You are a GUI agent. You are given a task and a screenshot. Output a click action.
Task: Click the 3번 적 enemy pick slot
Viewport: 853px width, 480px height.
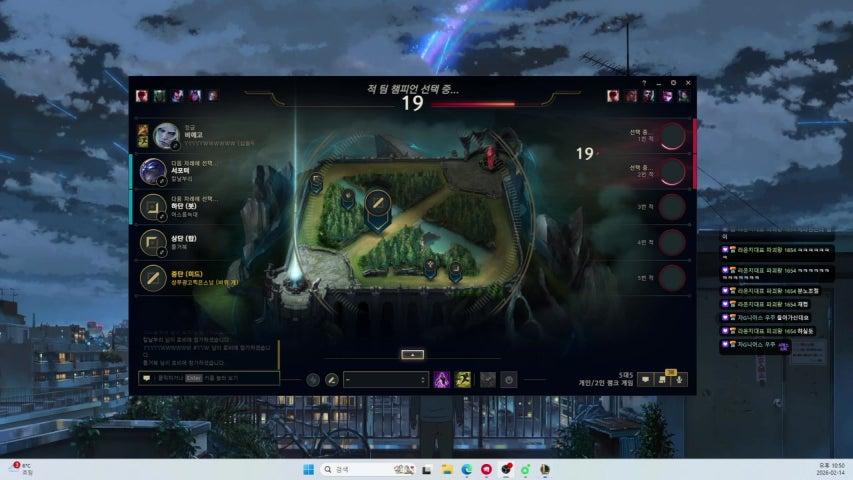(672, 207)
